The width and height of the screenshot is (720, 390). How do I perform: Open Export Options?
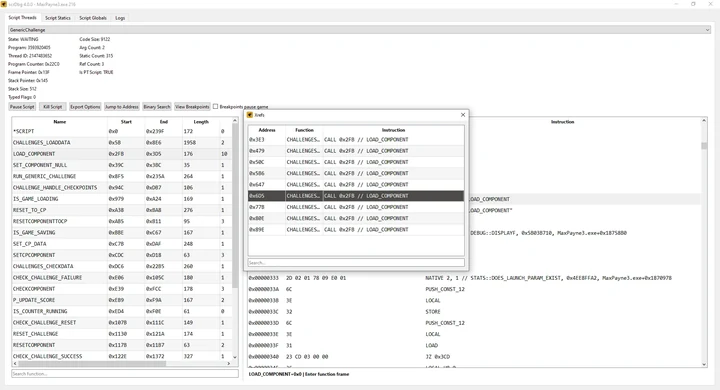85,107
